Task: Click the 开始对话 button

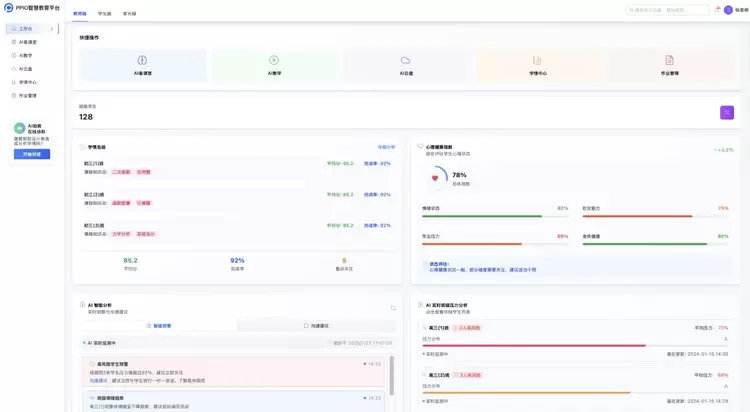Action: tap(32, 154)
